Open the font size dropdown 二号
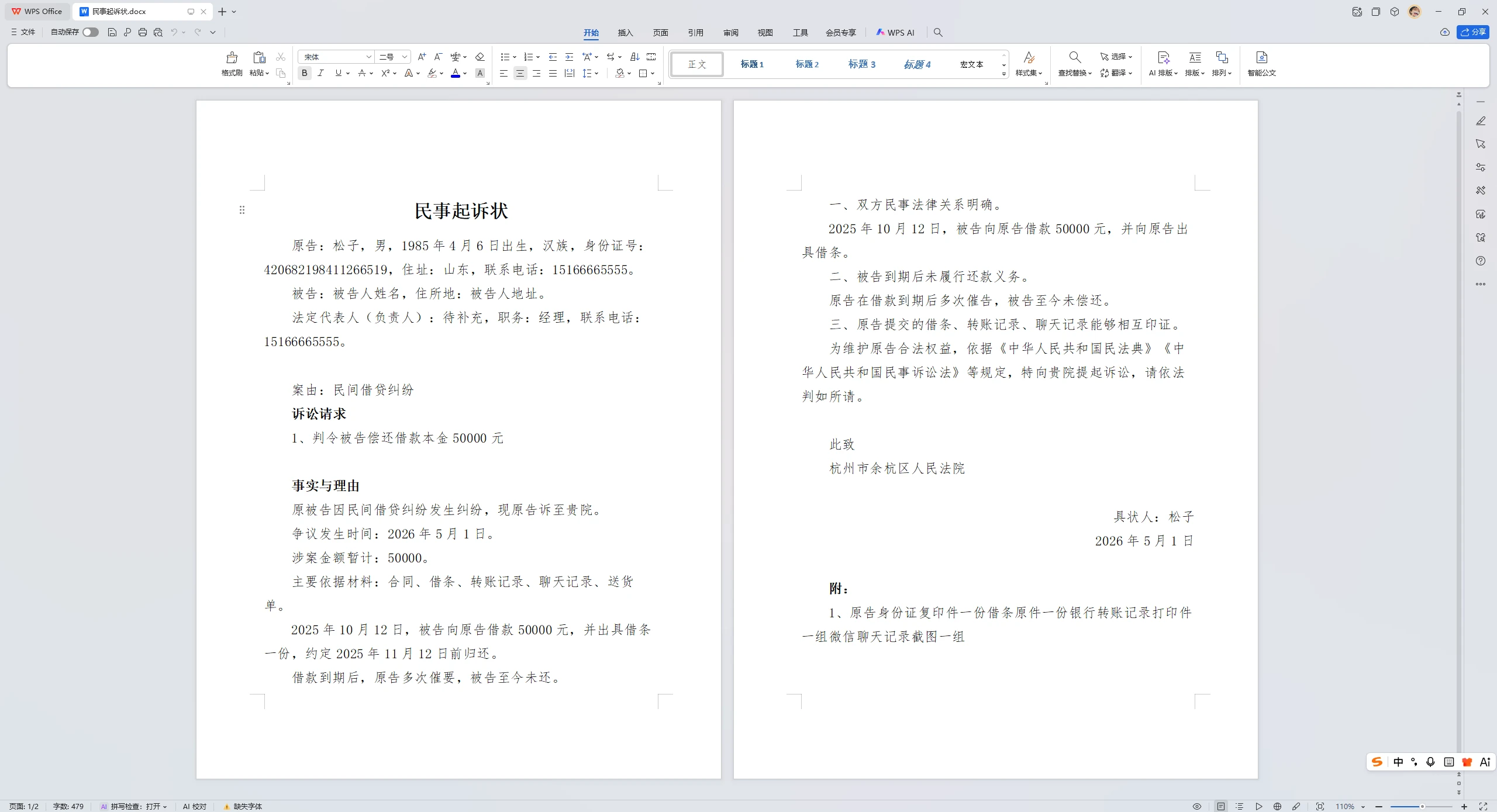This screenshot has width=1497, height=812. 404,57
